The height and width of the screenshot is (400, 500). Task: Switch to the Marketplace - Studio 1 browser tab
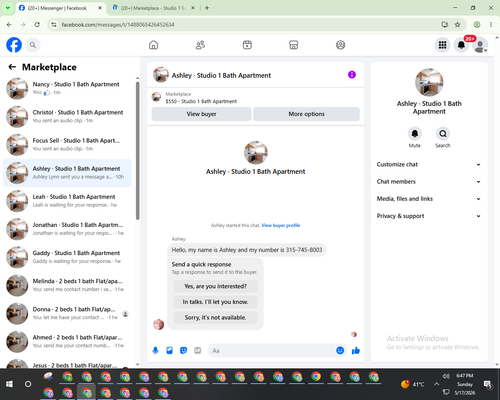[x=153, y=8]
